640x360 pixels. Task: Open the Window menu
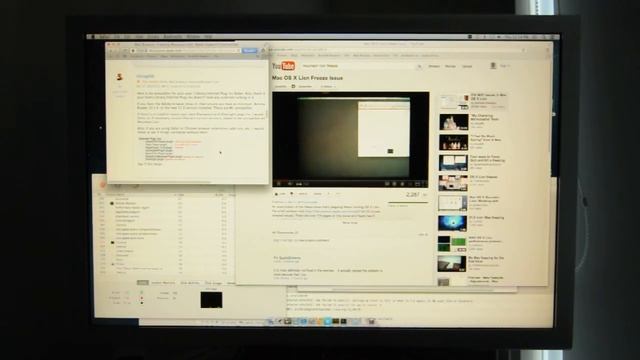[193, 37]
